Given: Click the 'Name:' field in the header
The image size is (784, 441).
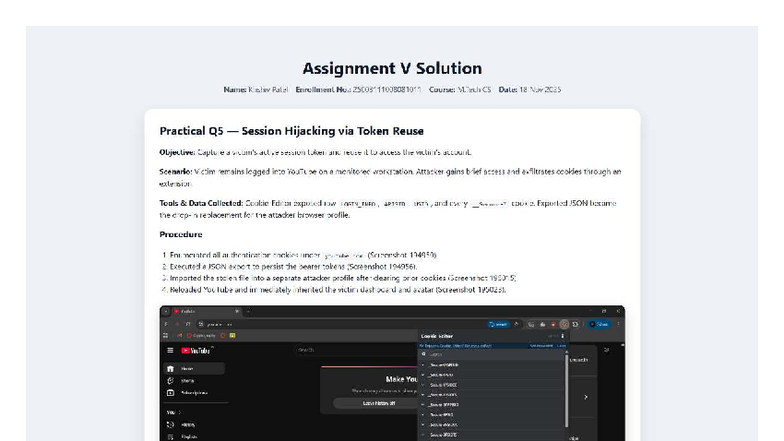Looking at the screenshot, I should [256, 90].
